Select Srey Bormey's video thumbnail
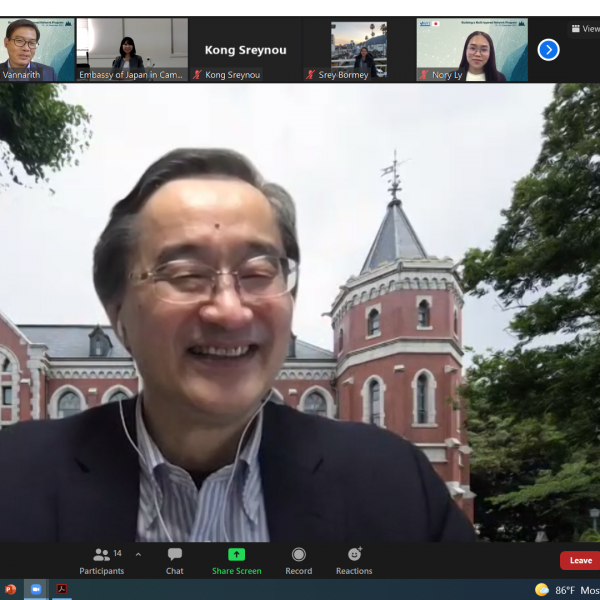 point(359,49)
